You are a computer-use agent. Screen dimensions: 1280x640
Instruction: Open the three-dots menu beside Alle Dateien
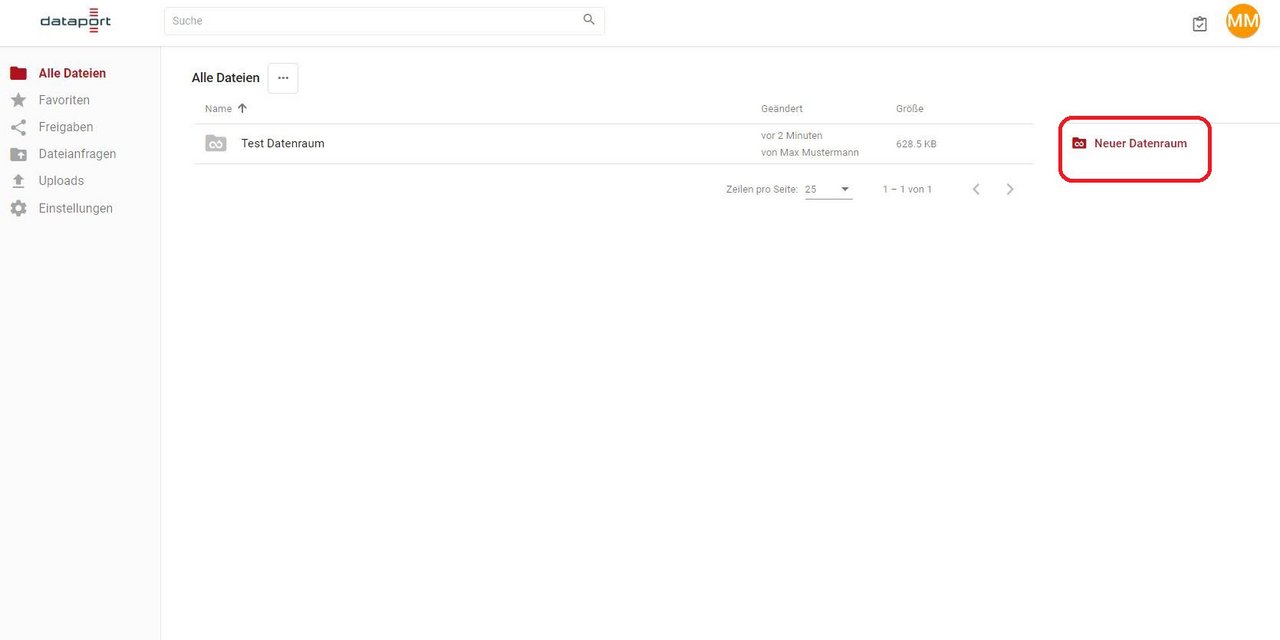point(283,78)
